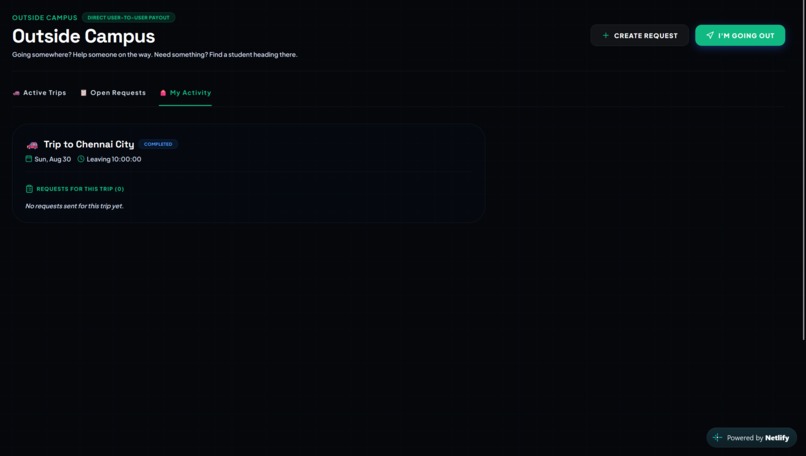Click the clock icon next to Leaving 10:00:00

tap(81, 159)
